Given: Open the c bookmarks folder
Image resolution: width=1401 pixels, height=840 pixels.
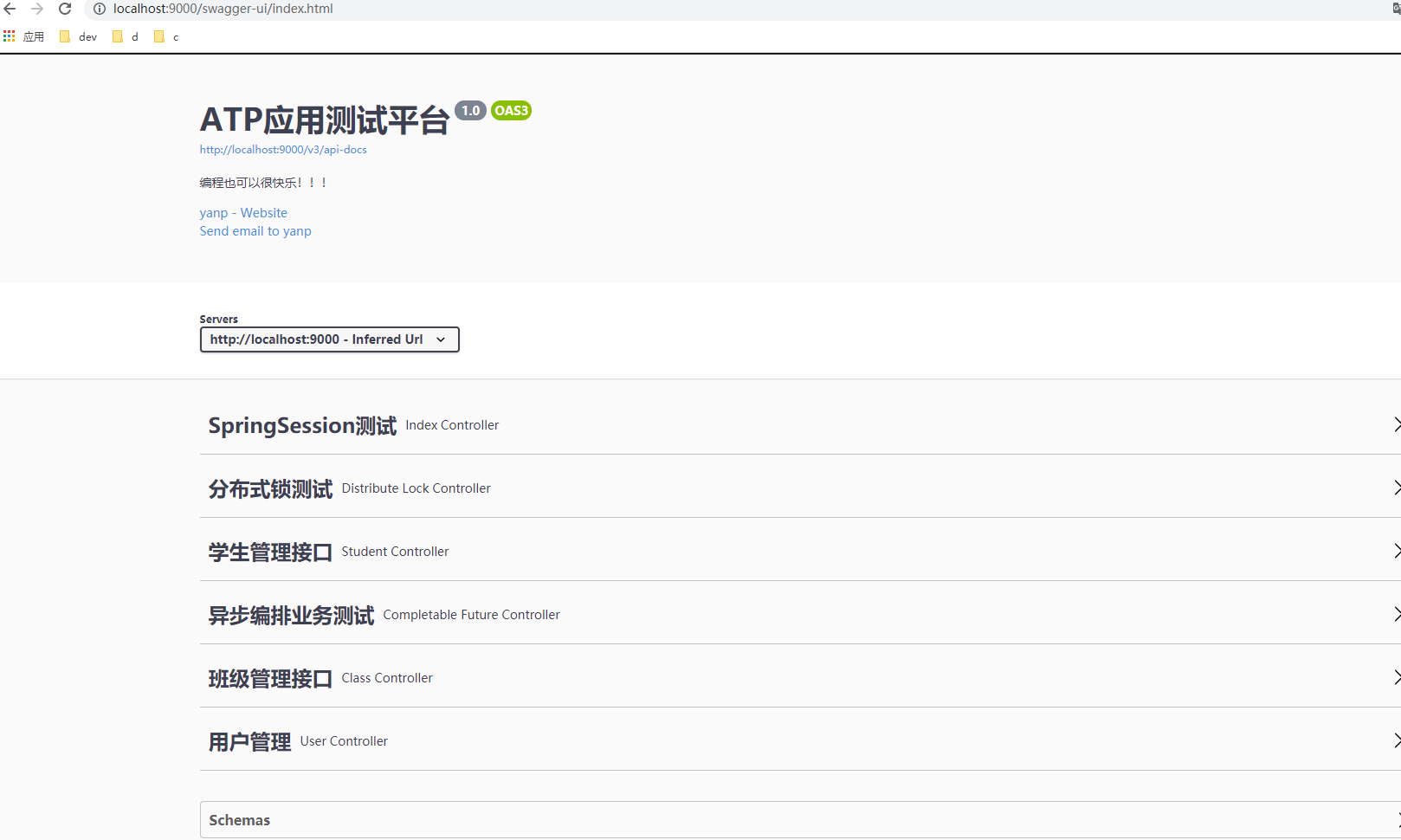Looking at the screenshot, I should tap(168, 36).
